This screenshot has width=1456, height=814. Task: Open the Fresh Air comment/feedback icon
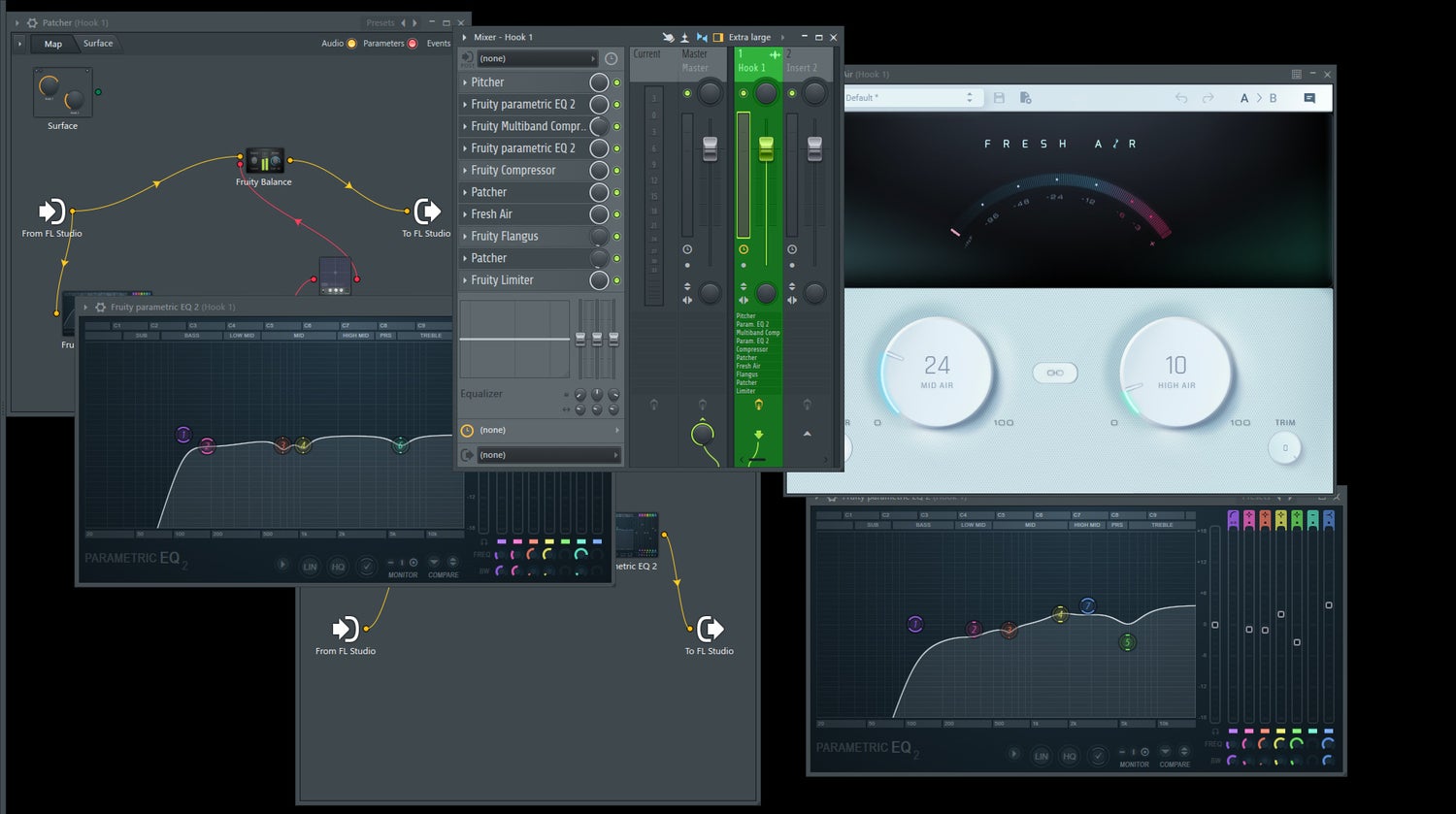pos(1309,98)
